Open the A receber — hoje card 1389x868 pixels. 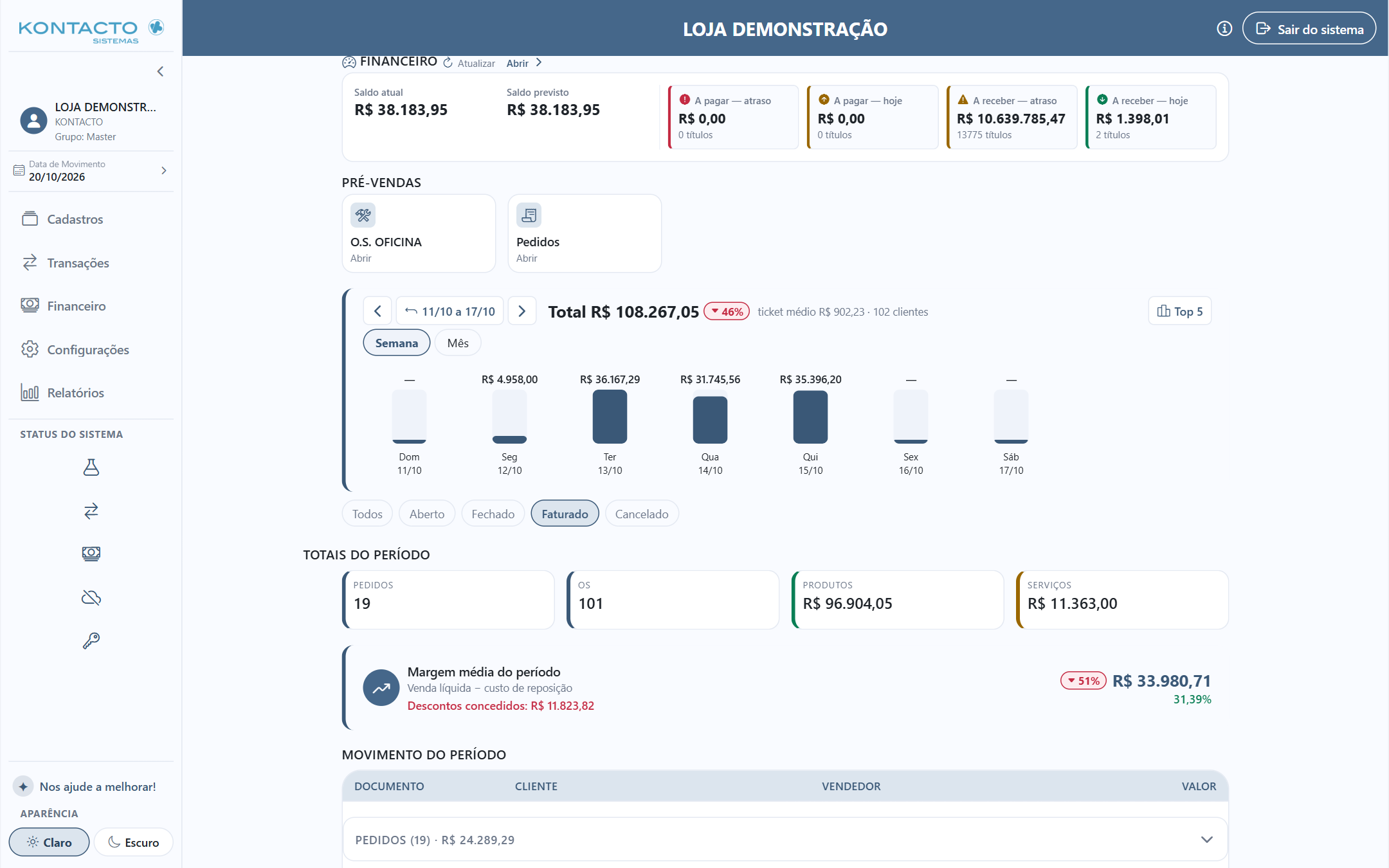[x=1151, y=117]
